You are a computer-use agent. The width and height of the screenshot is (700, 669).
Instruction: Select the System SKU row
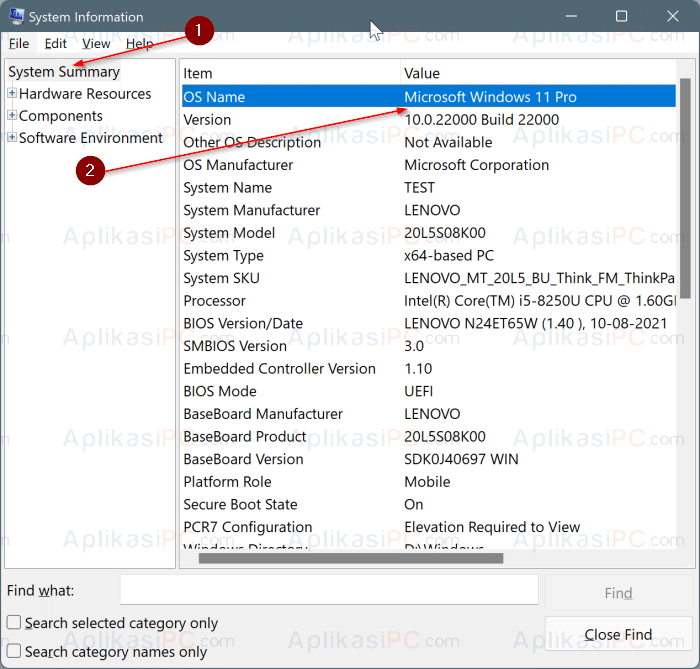[429, 278]
